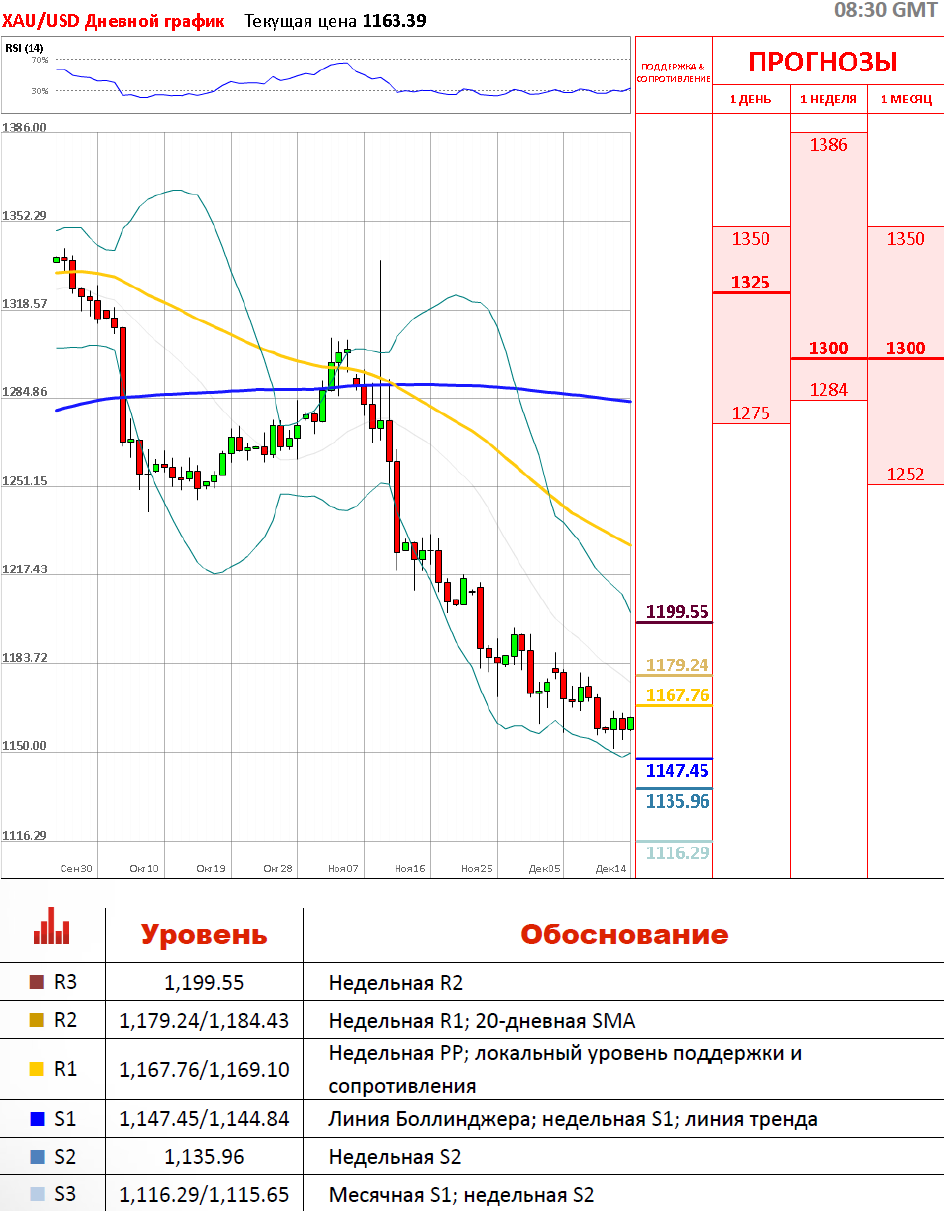Click the dark red R3 square marker
Image resolution: width=944 pixels, height=1211 pixels.
pyautogui.click(x=37, y=982)
